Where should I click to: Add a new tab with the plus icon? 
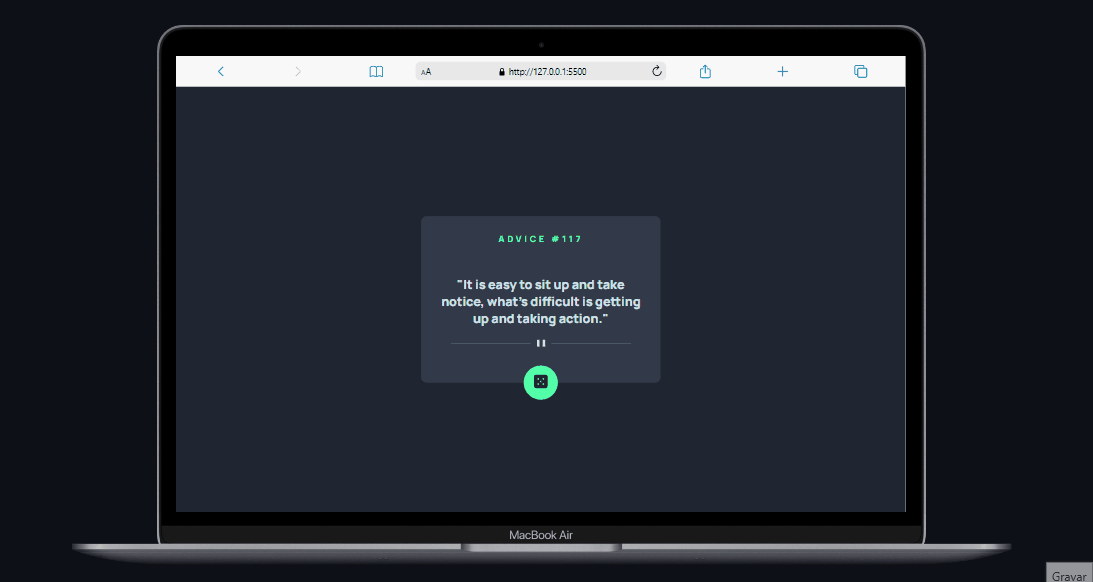point(783,71)
